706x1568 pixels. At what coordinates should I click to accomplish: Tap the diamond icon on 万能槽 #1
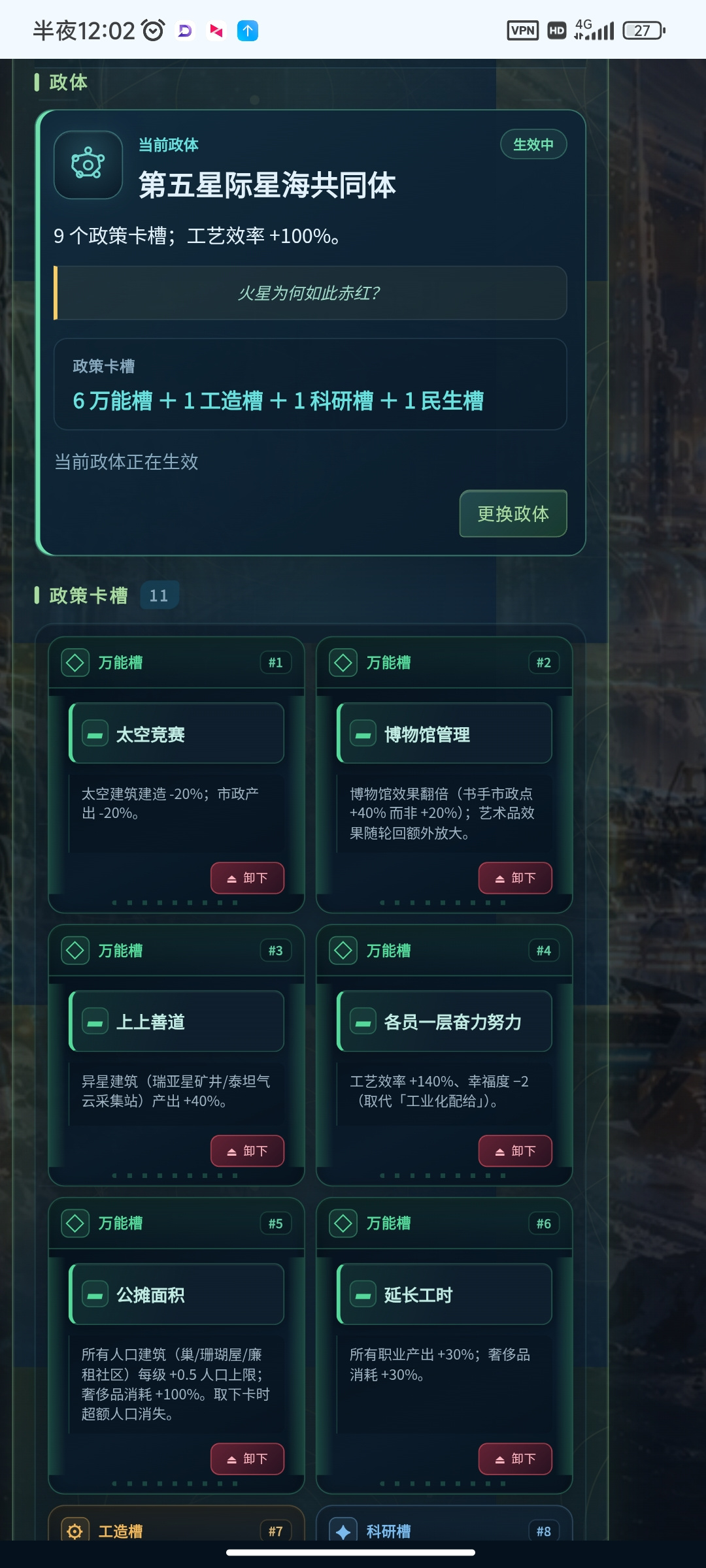tap(75, 662)
